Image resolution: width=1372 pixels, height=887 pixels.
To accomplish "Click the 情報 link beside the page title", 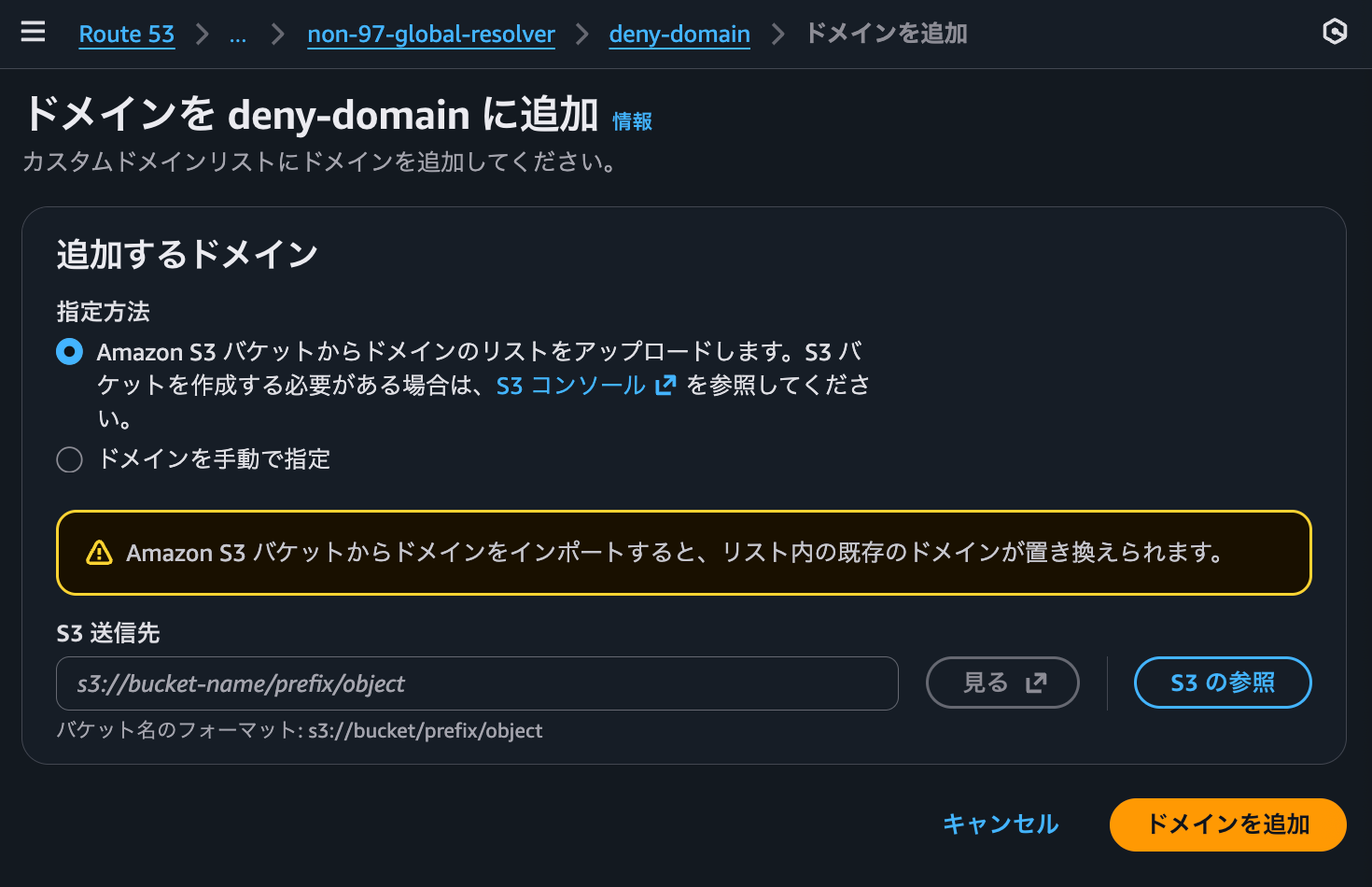I will point(630,120).
